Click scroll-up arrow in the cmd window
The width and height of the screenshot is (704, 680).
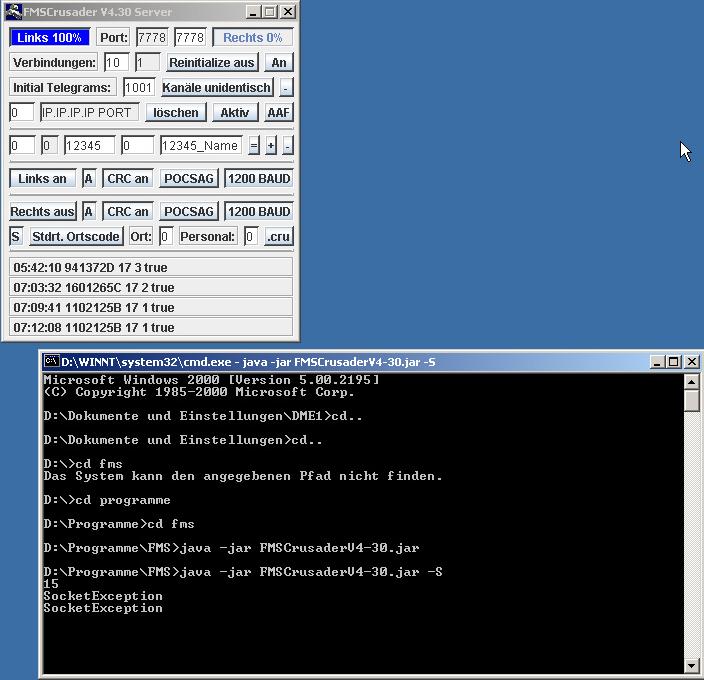[692, 381]
